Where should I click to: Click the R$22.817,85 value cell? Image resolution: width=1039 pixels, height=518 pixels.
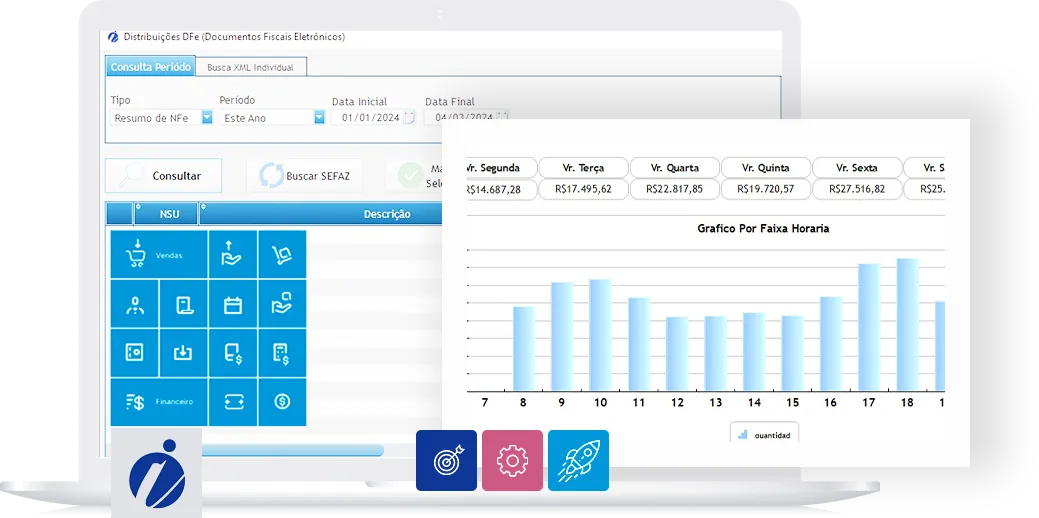coord(675,189)
